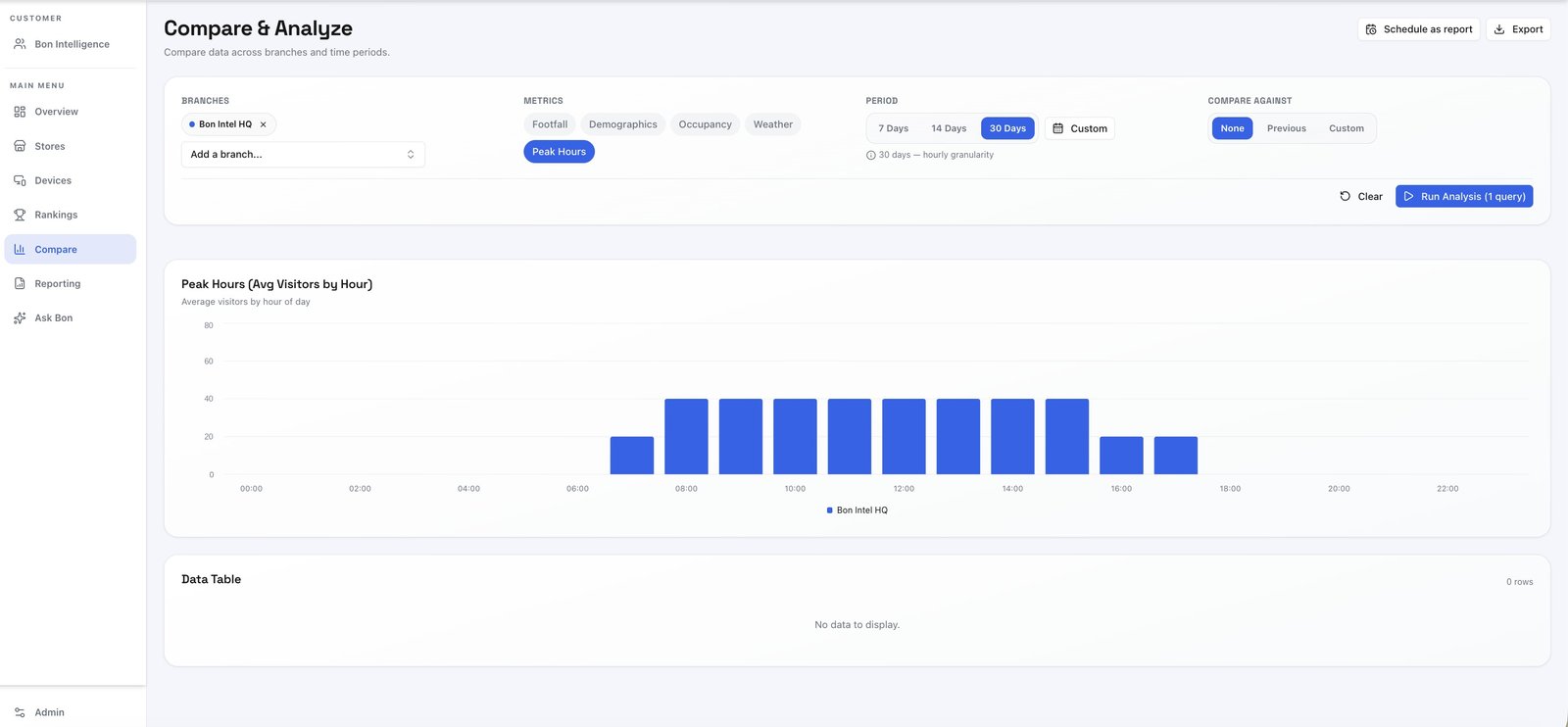Select the 30 Days period

(x=1007, y=128)
